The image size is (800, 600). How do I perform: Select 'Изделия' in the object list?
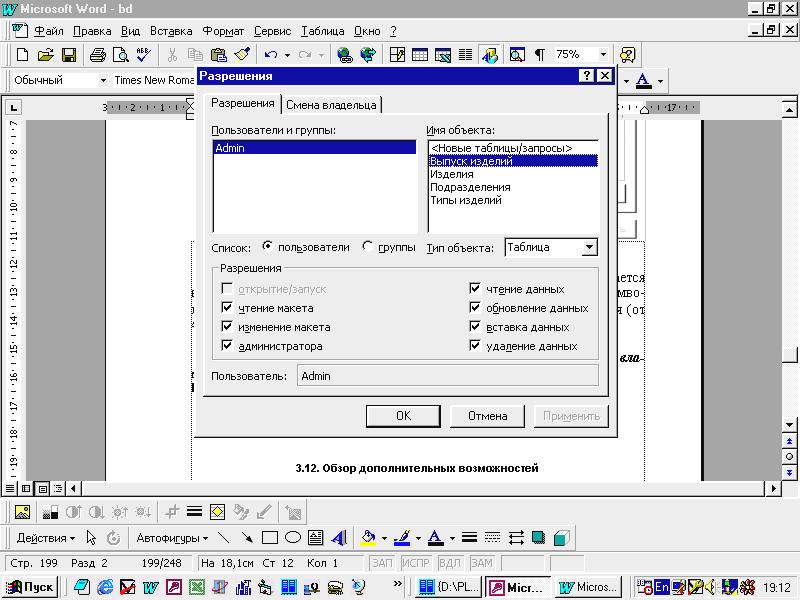pos(512,174)
